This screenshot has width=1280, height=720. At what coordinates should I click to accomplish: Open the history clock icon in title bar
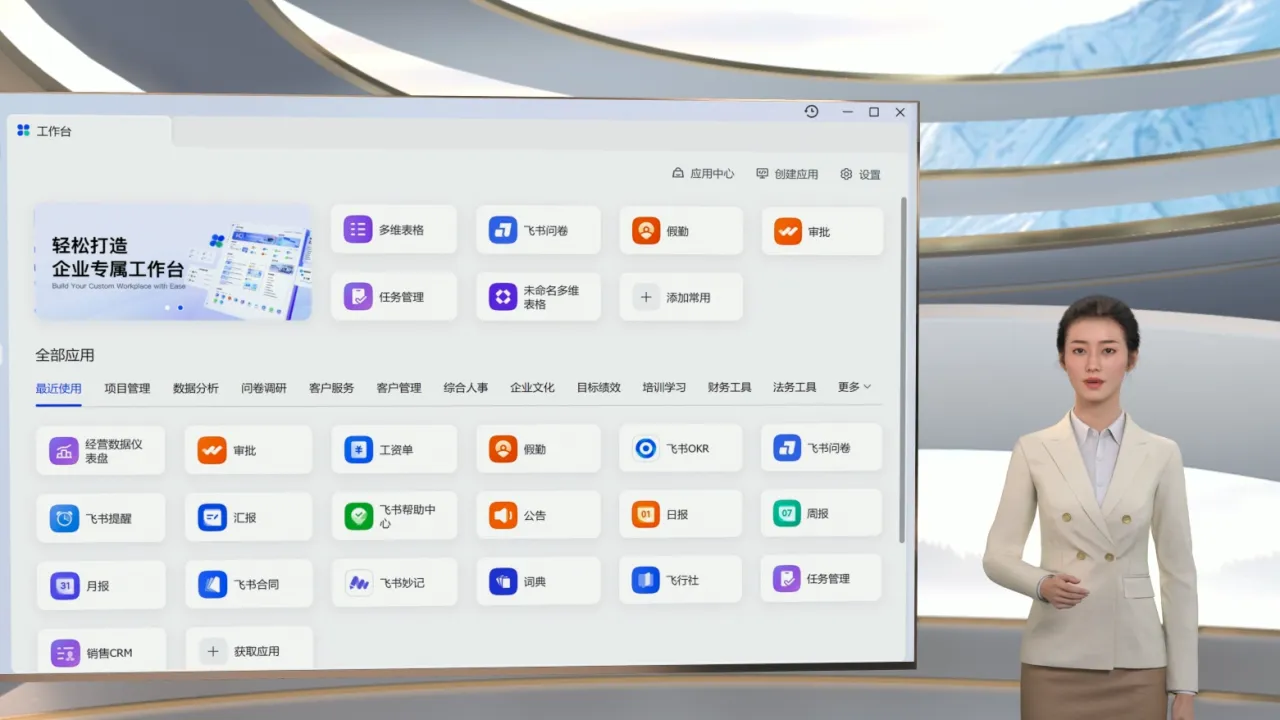point(811,112)
